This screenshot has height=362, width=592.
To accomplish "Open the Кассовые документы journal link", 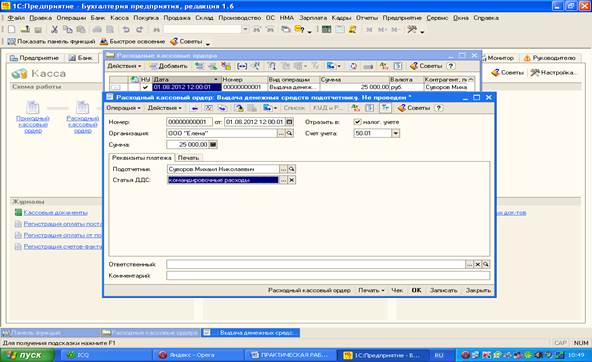I will (56, 213).
